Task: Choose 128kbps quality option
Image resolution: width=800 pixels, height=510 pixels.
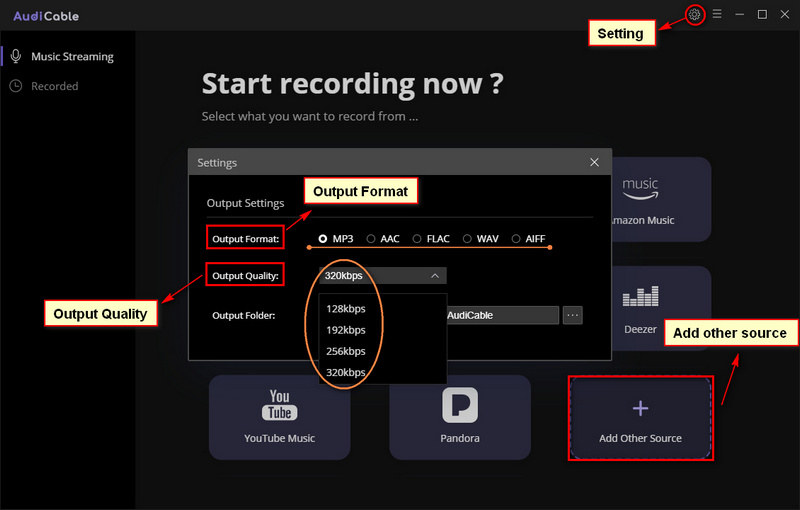Action: [x=346, y=309]
